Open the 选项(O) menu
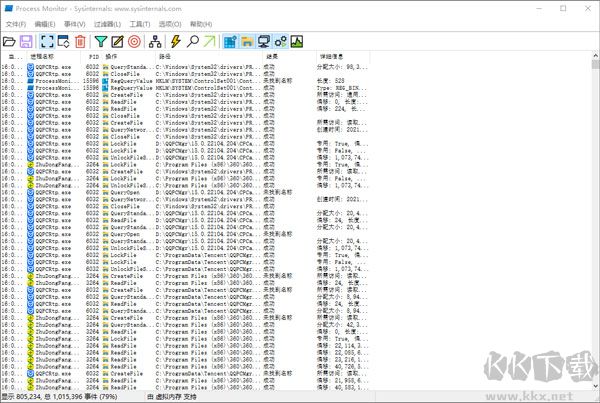Screen dimensions: 600x403 click(170, 24)
